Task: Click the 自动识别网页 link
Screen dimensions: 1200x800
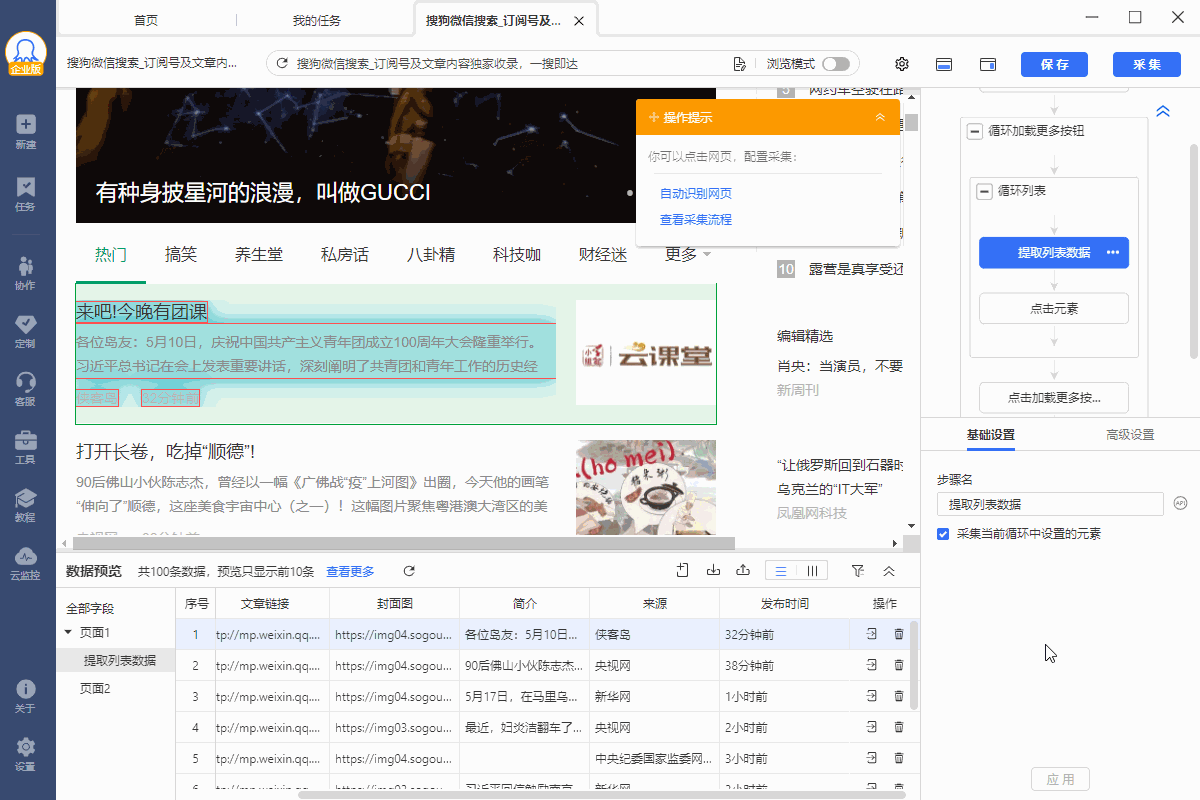Action: pos(696,194)
